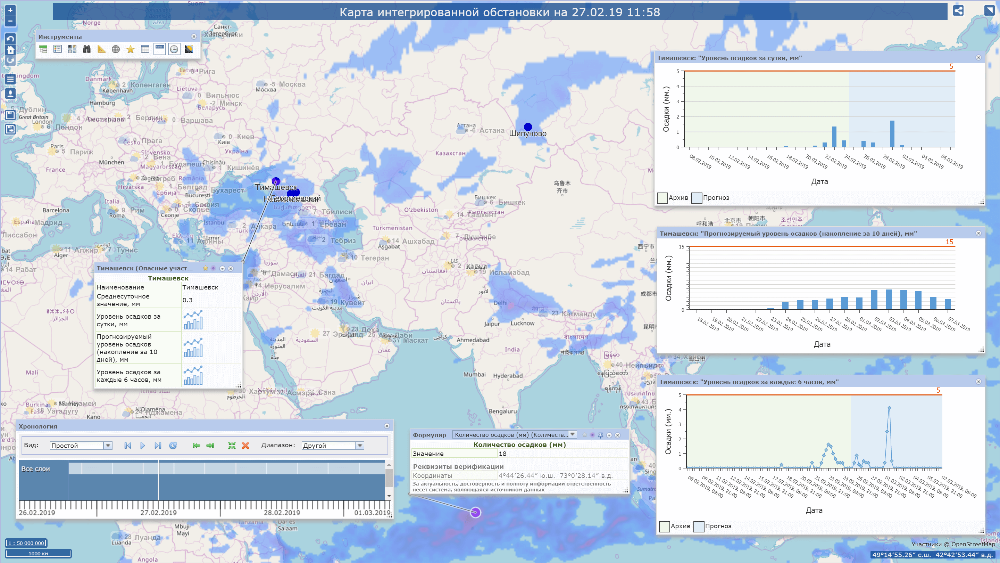Image resolution: width=1000 pixels, height=563 pixels.
Task: Open the Диапазон dropdown set to Другой
Action: coord(332,445)
